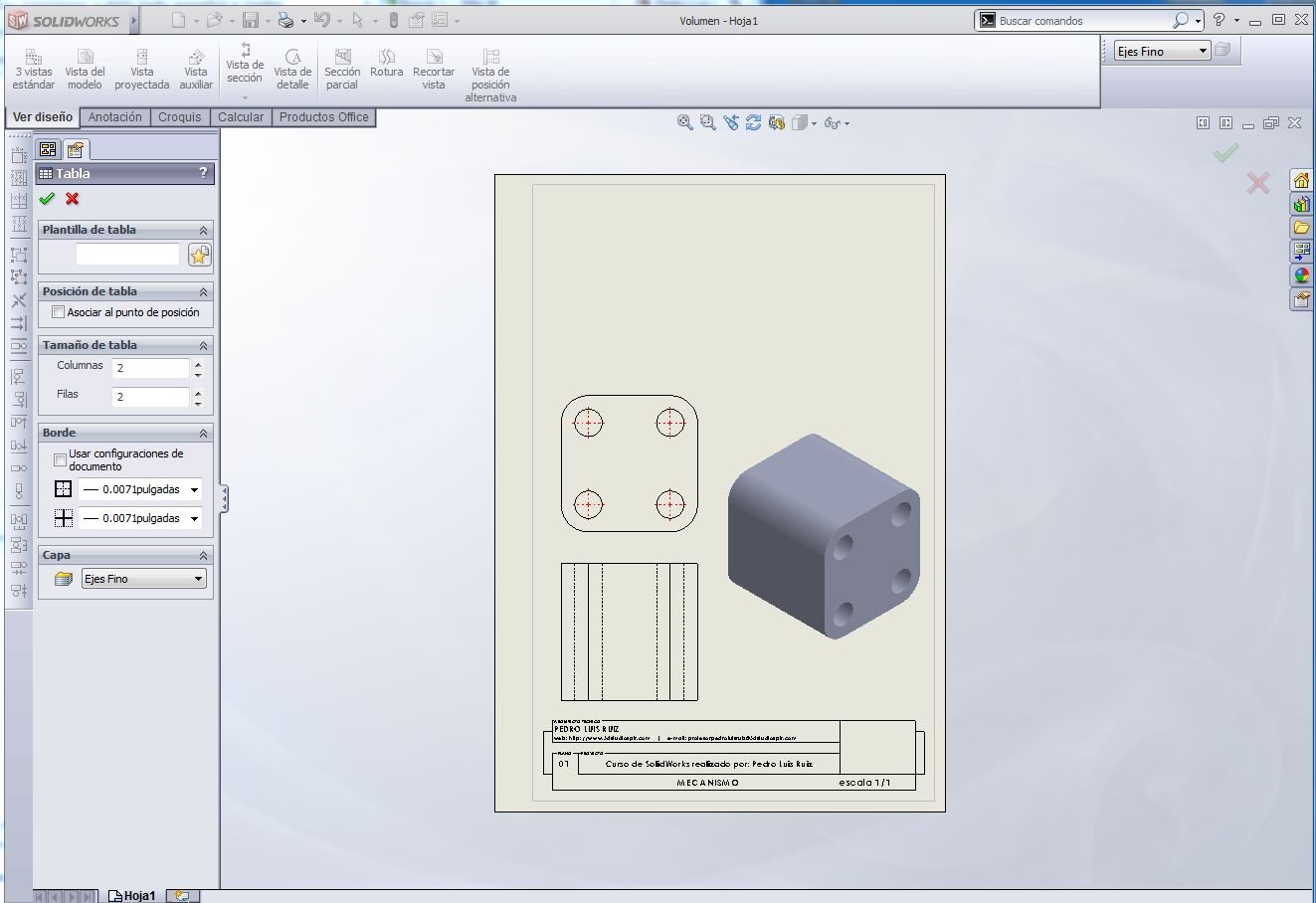This screenshot has height=903, width=1316.
Task: Open the Vista de sección tool
Action: 245,70
